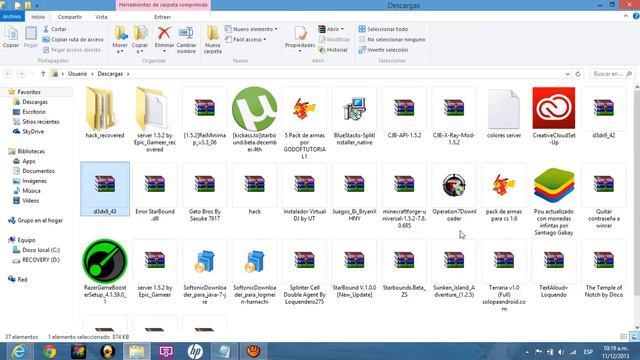Switch to the Inicio ribbon tab
Screen dimensions: 640x360
click(x=38, y=17)
